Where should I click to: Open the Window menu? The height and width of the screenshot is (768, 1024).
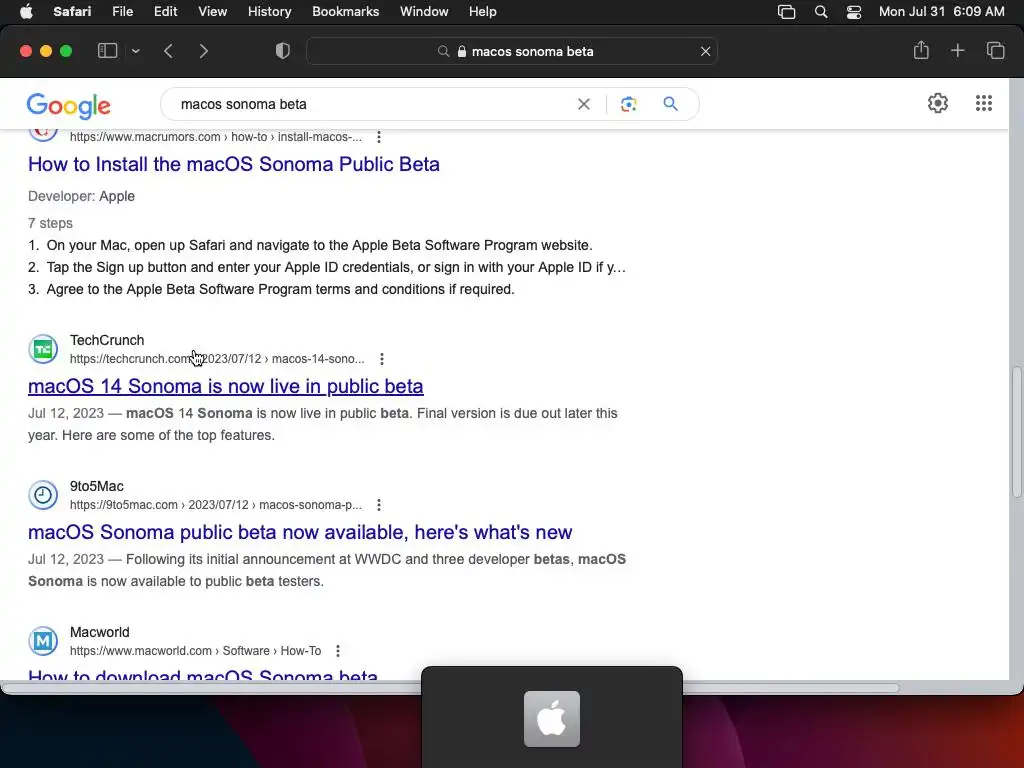[424, 12]
